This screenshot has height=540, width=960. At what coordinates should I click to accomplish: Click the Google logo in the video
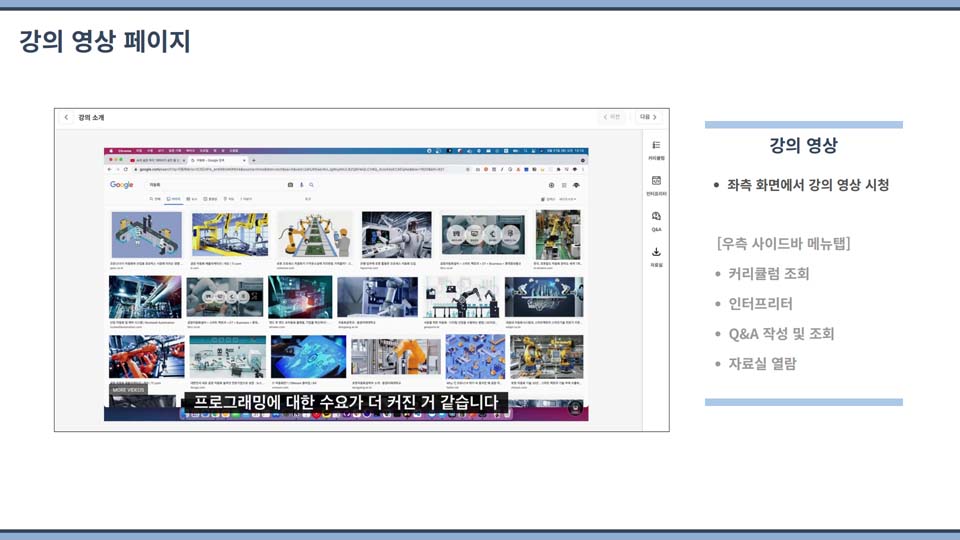(x=122, y=185)
